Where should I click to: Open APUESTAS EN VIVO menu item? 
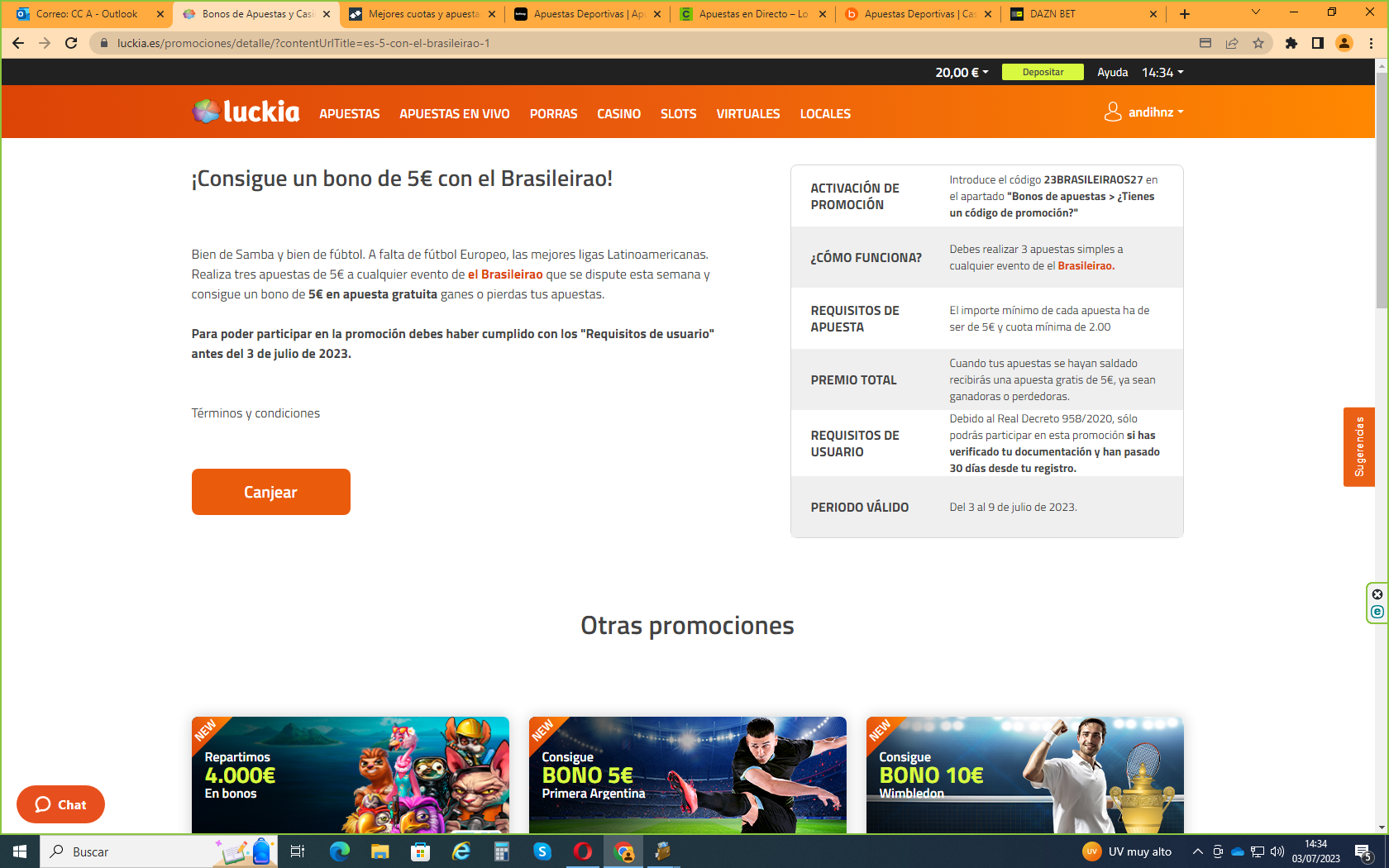[455, 113]
